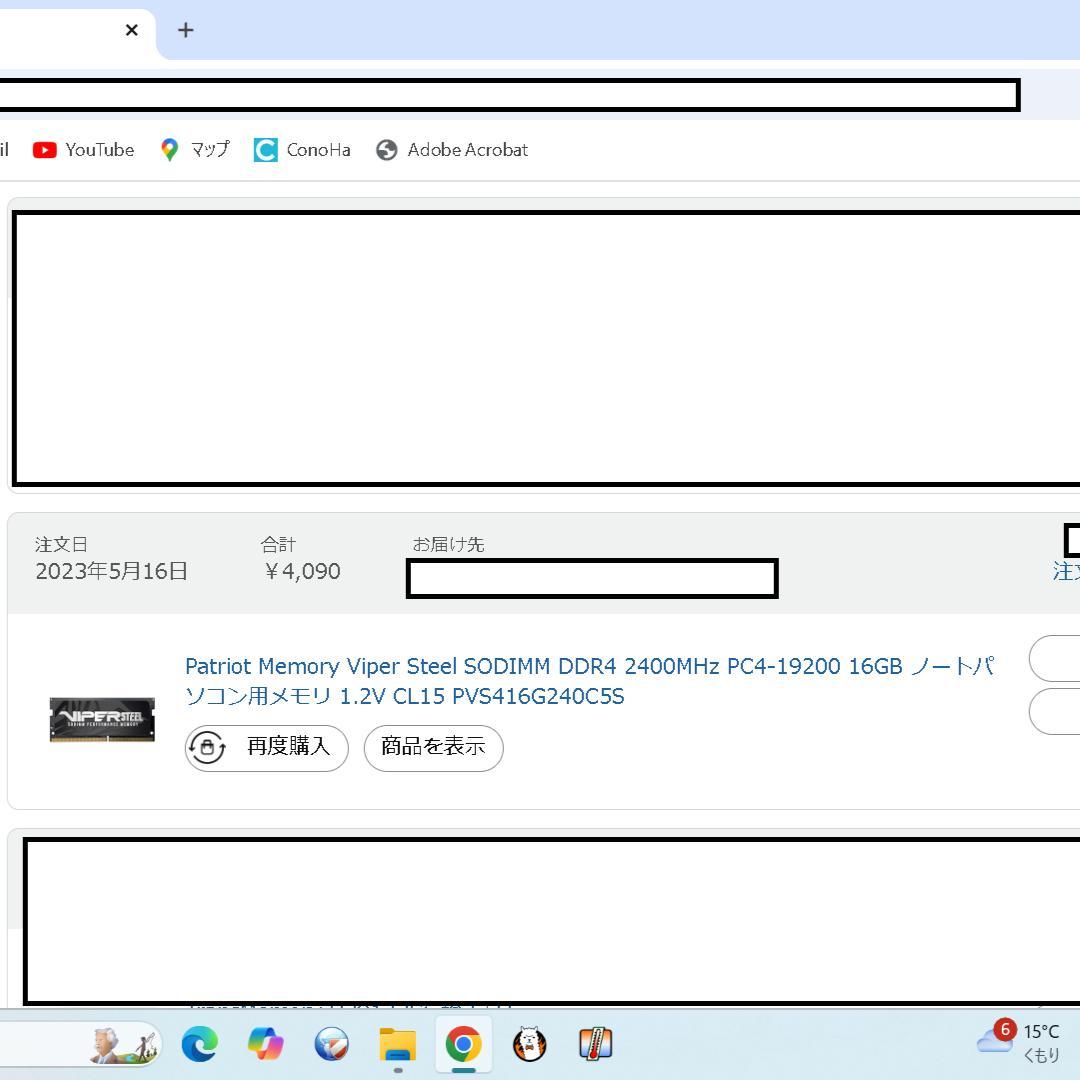
Task: Switch to Google Chrome in the taskbar
Action: pos(463,1045)
